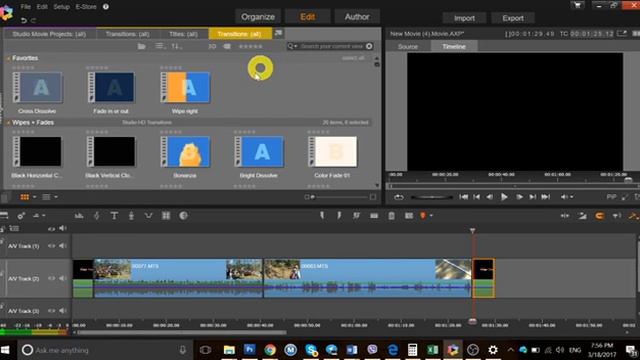The height and width of the screenshot is (360, 640).
Task: Toggle PiP mode in player
Action: (611, 197)
